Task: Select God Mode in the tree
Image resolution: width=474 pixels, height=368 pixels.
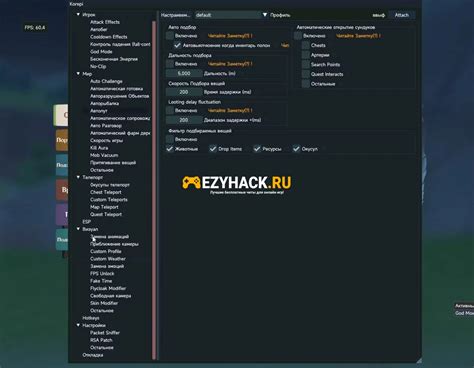Action: (x=101, y=52)
